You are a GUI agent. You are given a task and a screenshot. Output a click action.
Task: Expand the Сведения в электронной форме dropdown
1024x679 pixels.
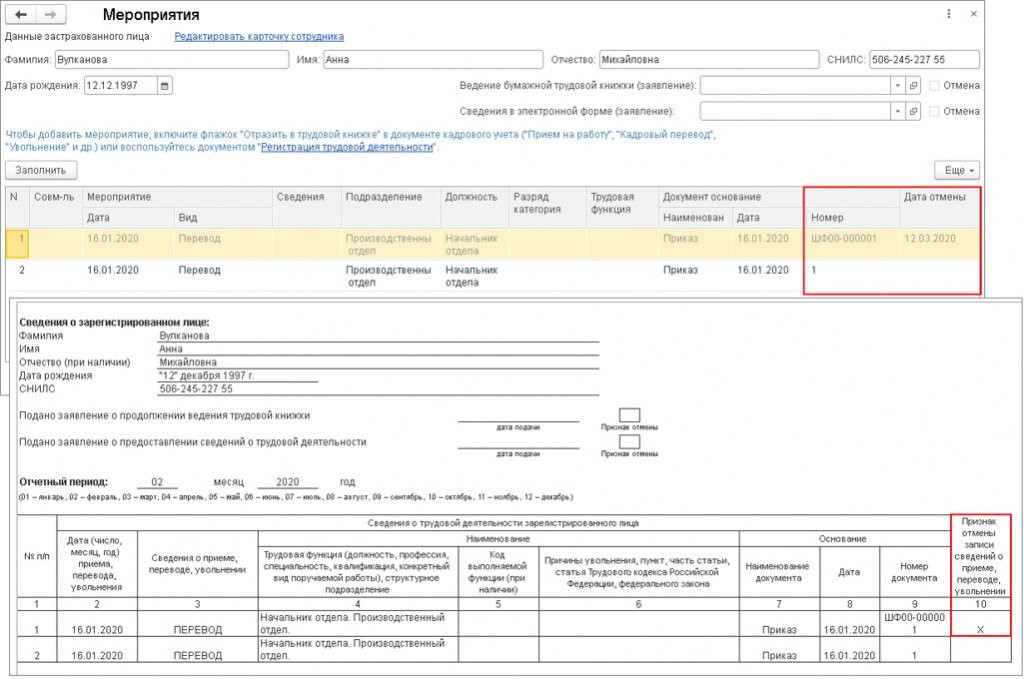tap(897, 111)
